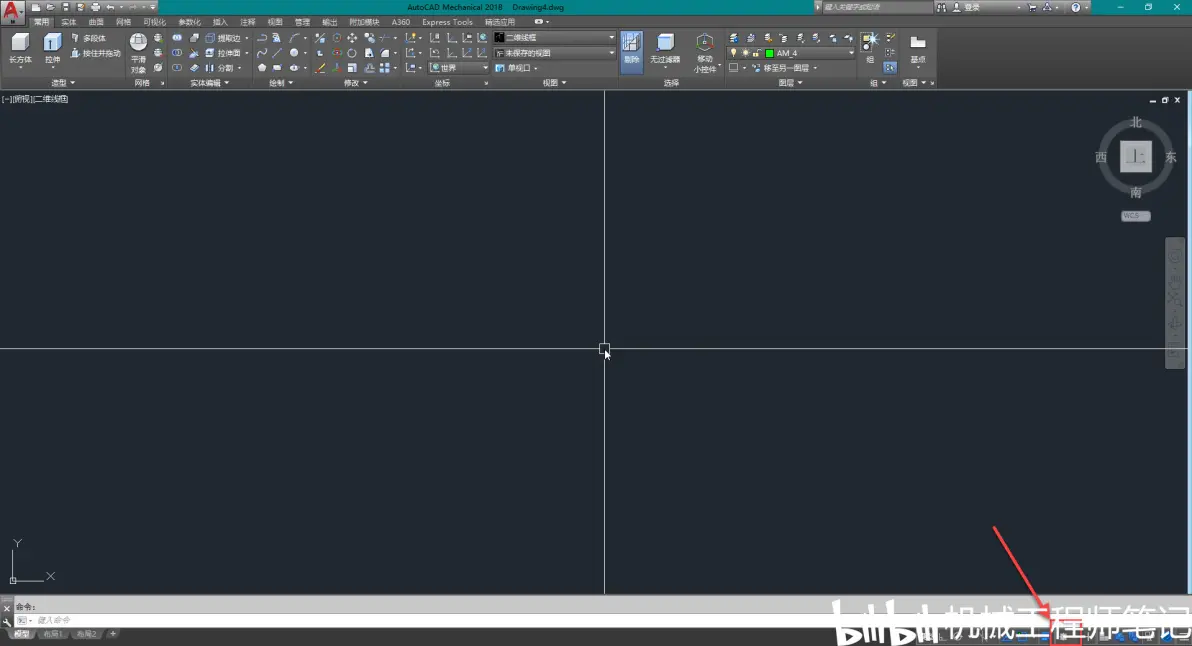Switch to the 曲面 ribbon tab
1192x646 pixels.
(x=96, y=22)
